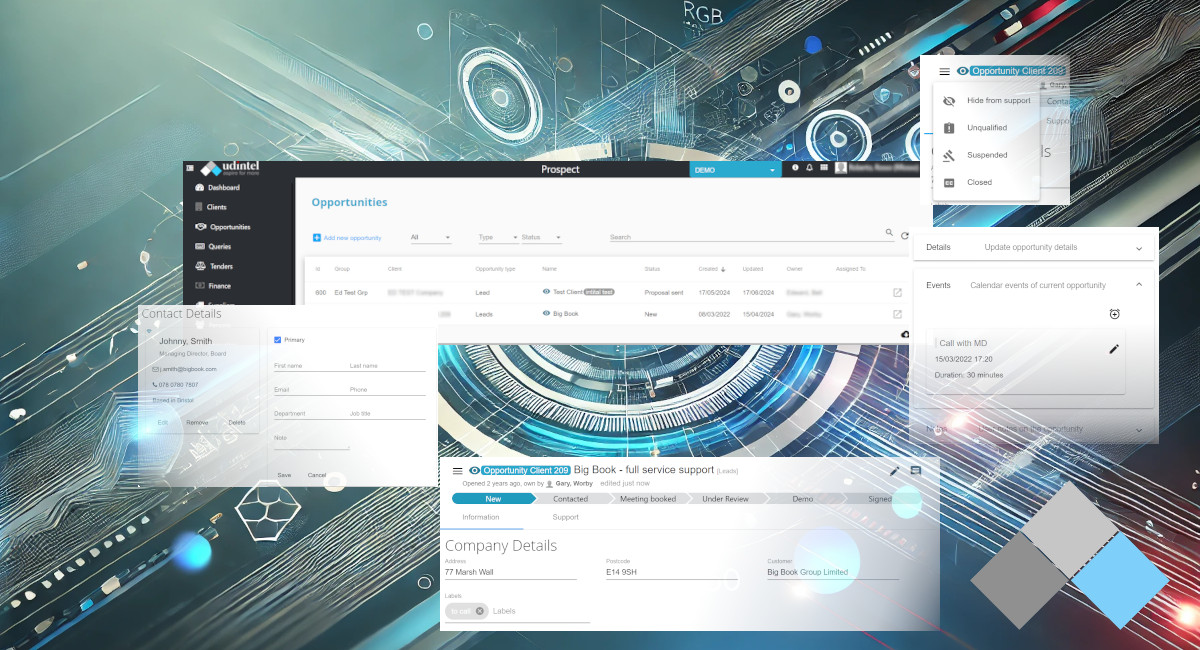Select Hide from support option
This screenshot has height=650, width=1200.
(x=997, y=101)
